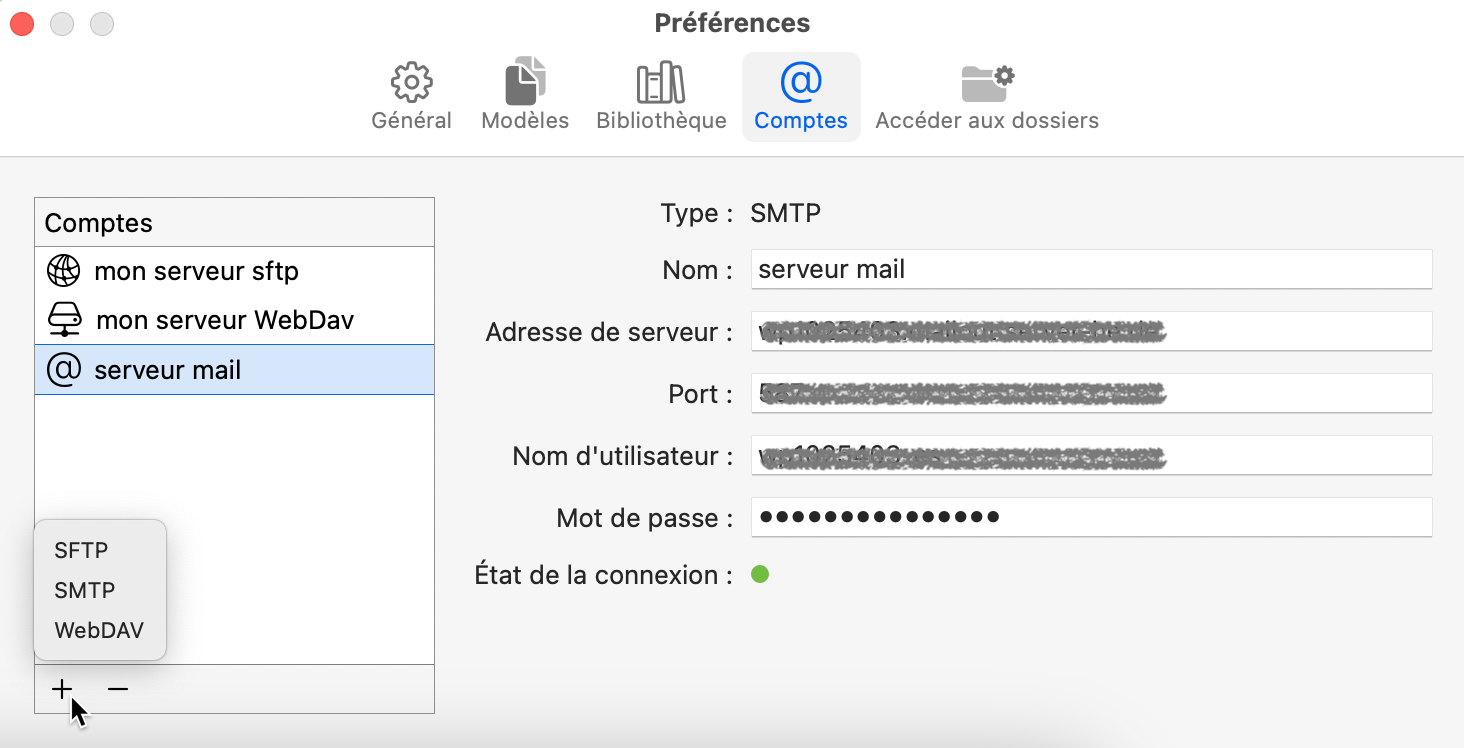The height and width of the screenshot is (748, 1464).
Task: Select the Comptes @ icon in toolbar
Action: coord(800,95)
